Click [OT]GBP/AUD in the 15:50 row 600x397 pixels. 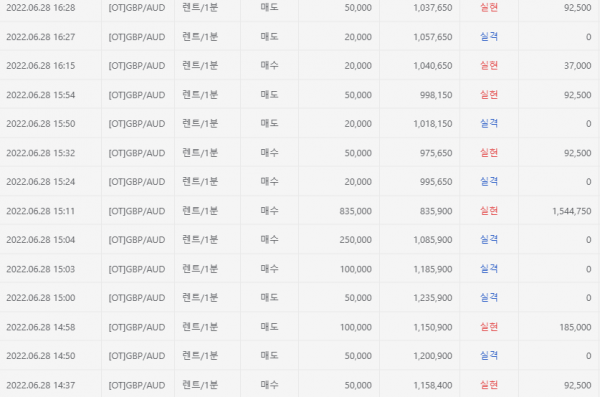tap(137, 124)
